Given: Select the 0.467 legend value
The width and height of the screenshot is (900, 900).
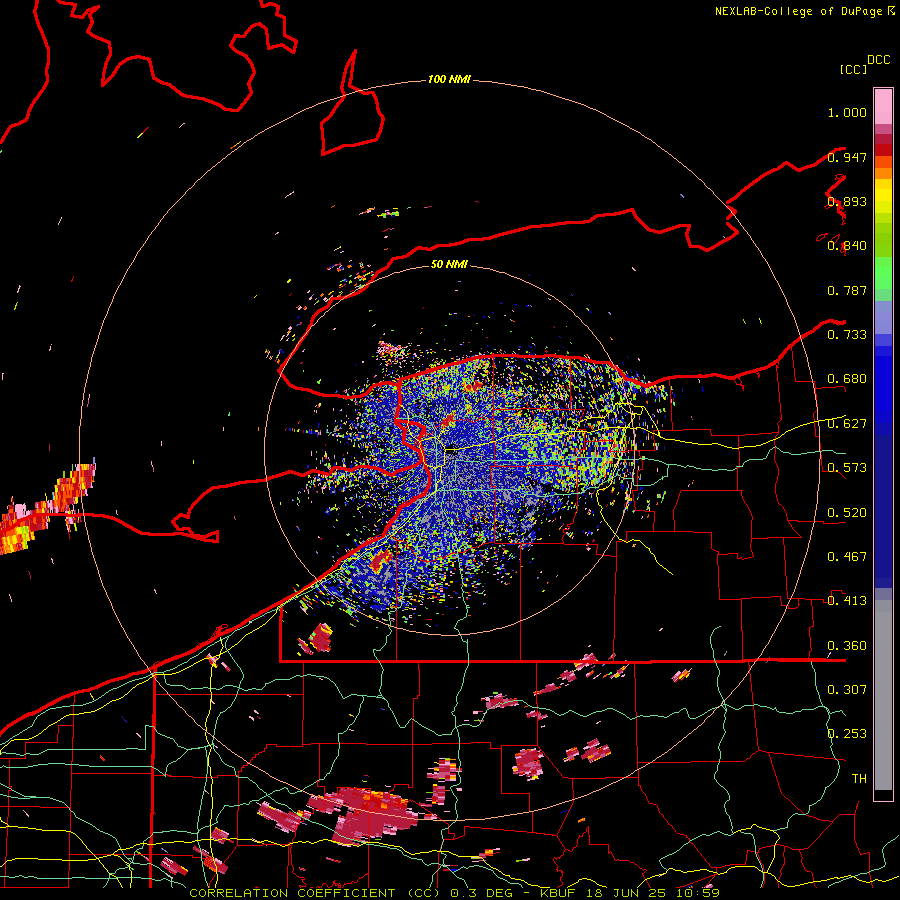Looking at the screenshot, I should [x=847, y=557].
